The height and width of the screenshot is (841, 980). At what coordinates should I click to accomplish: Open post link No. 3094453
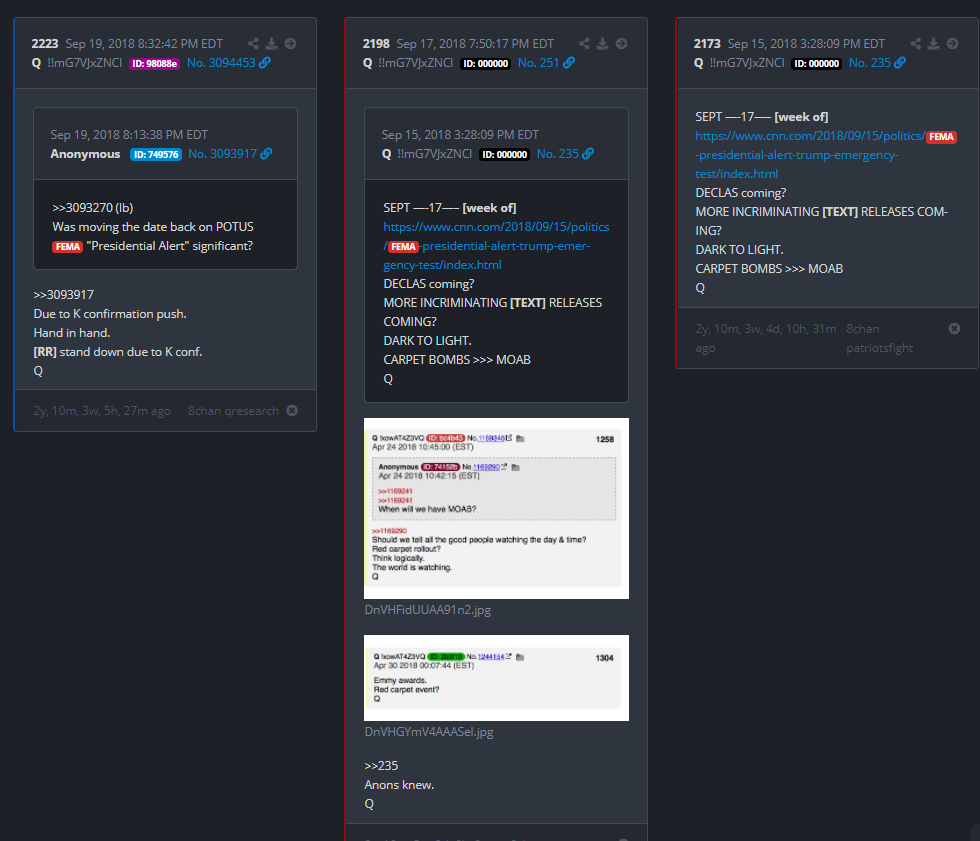click(221, 62)
